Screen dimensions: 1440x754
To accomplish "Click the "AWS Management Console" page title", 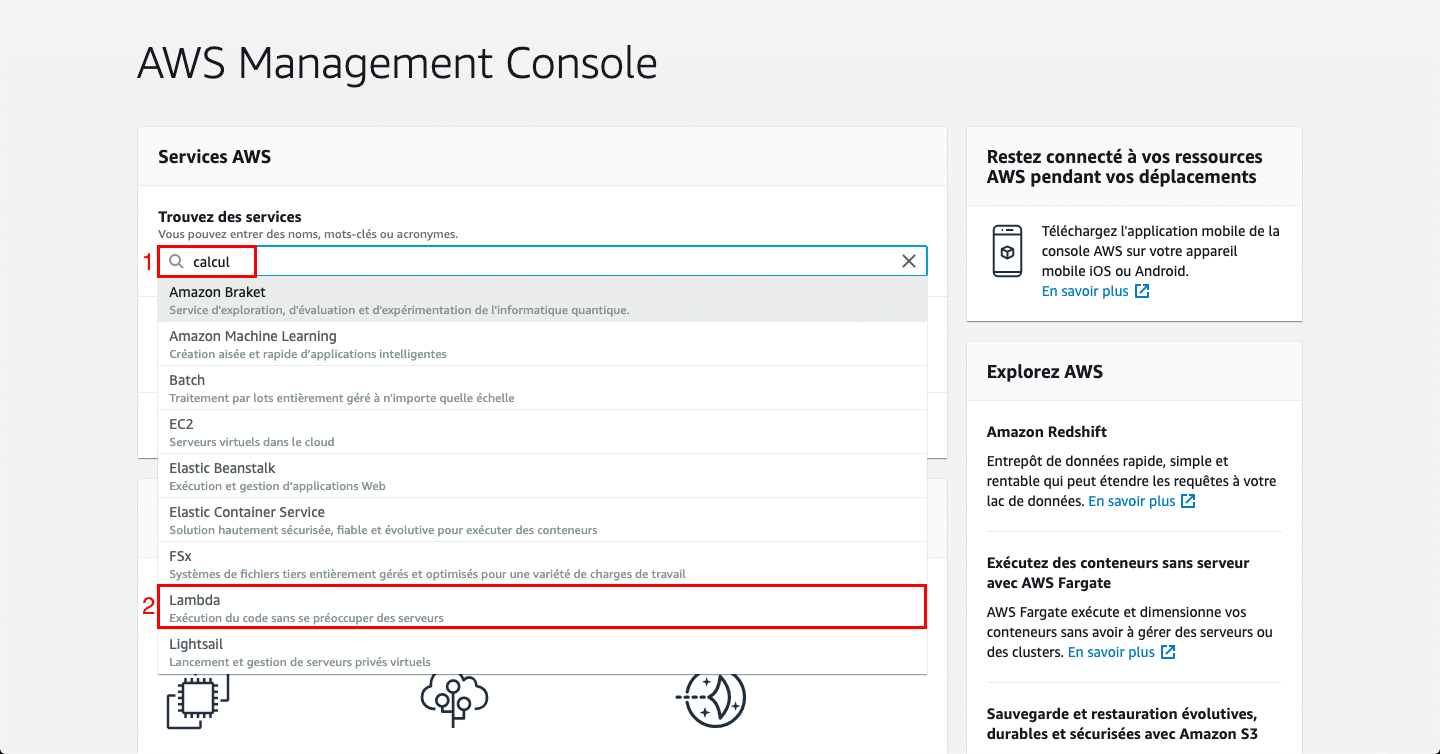I will coord(397,63).
